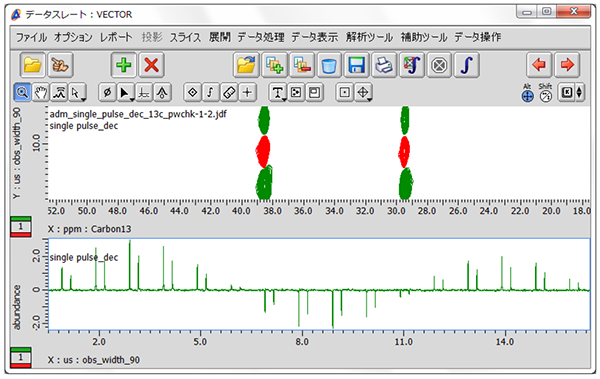Click the floppy disk save icon
Viewport: 600px width, 379px height.
(356, 65)
